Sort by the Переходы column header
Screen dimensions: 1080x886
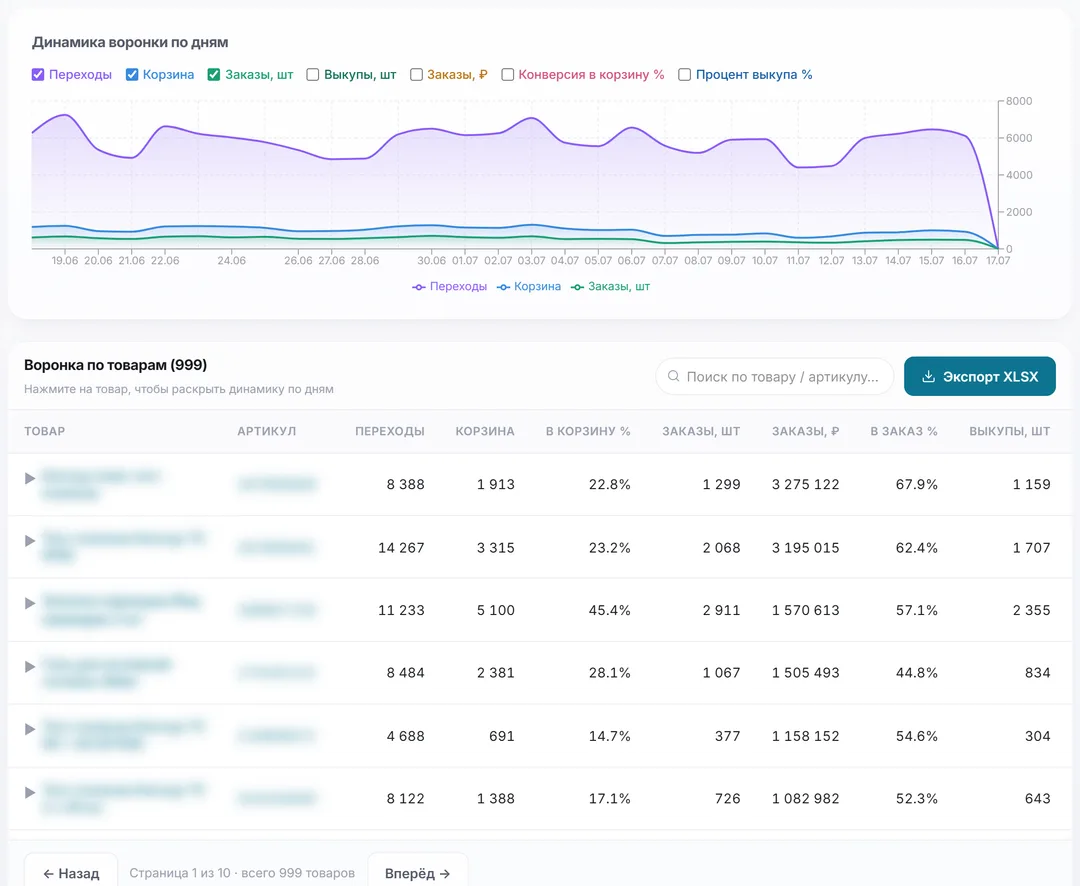(x=390, y=431)
